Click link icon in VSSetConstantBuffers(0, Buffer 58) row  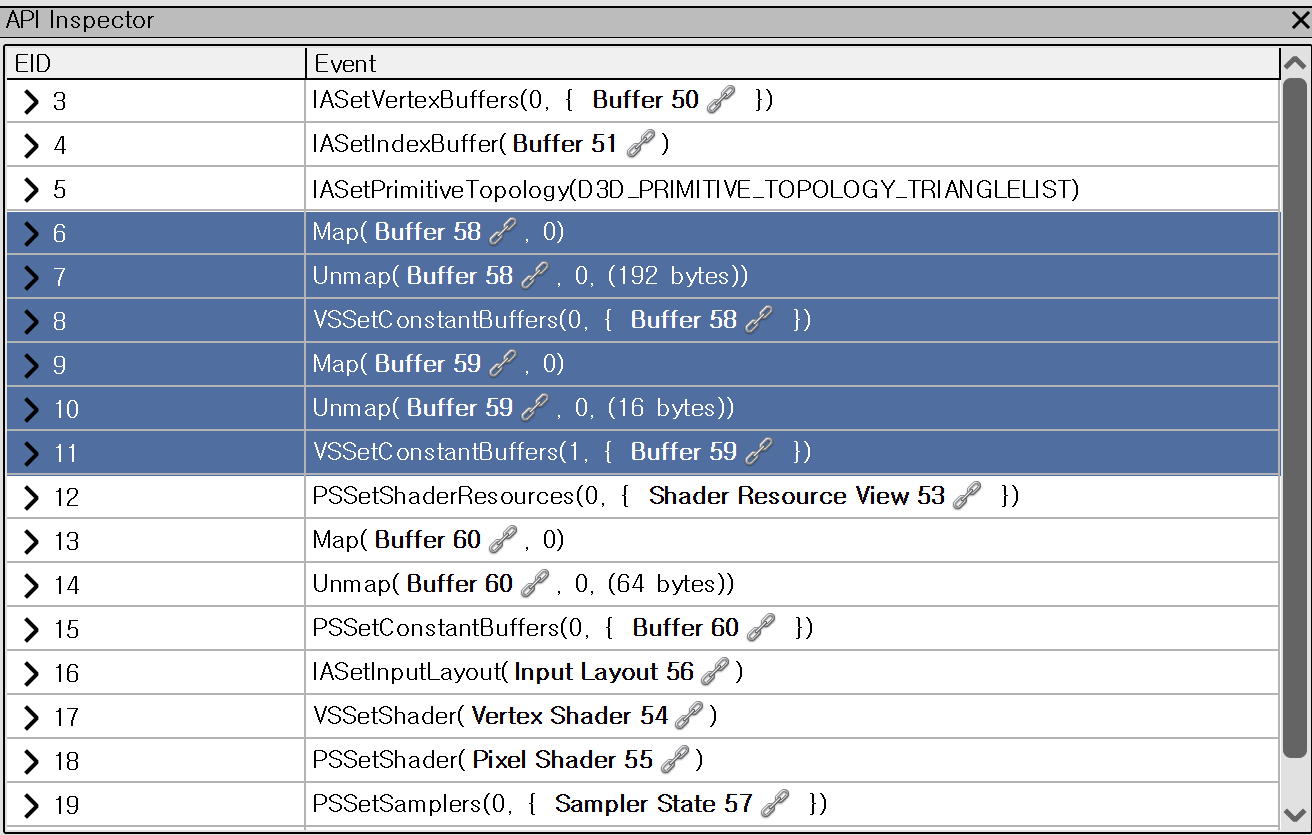click(759, 320)
